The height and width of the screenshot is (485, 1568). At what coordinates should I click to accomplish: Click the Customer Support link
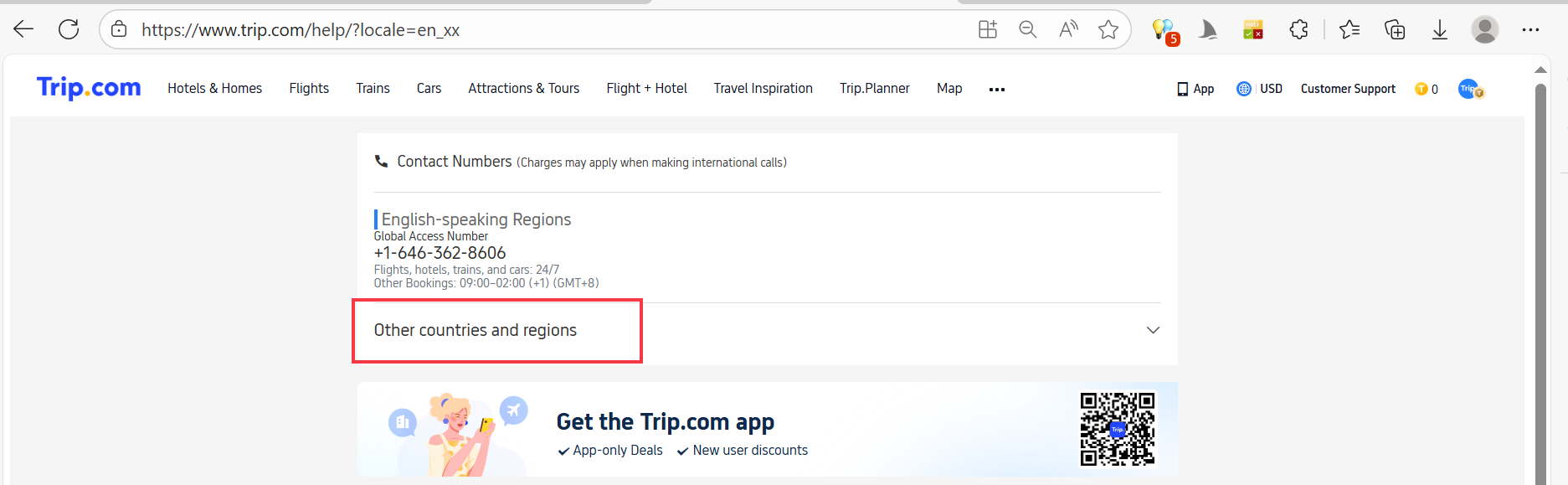click(1348, 88)
